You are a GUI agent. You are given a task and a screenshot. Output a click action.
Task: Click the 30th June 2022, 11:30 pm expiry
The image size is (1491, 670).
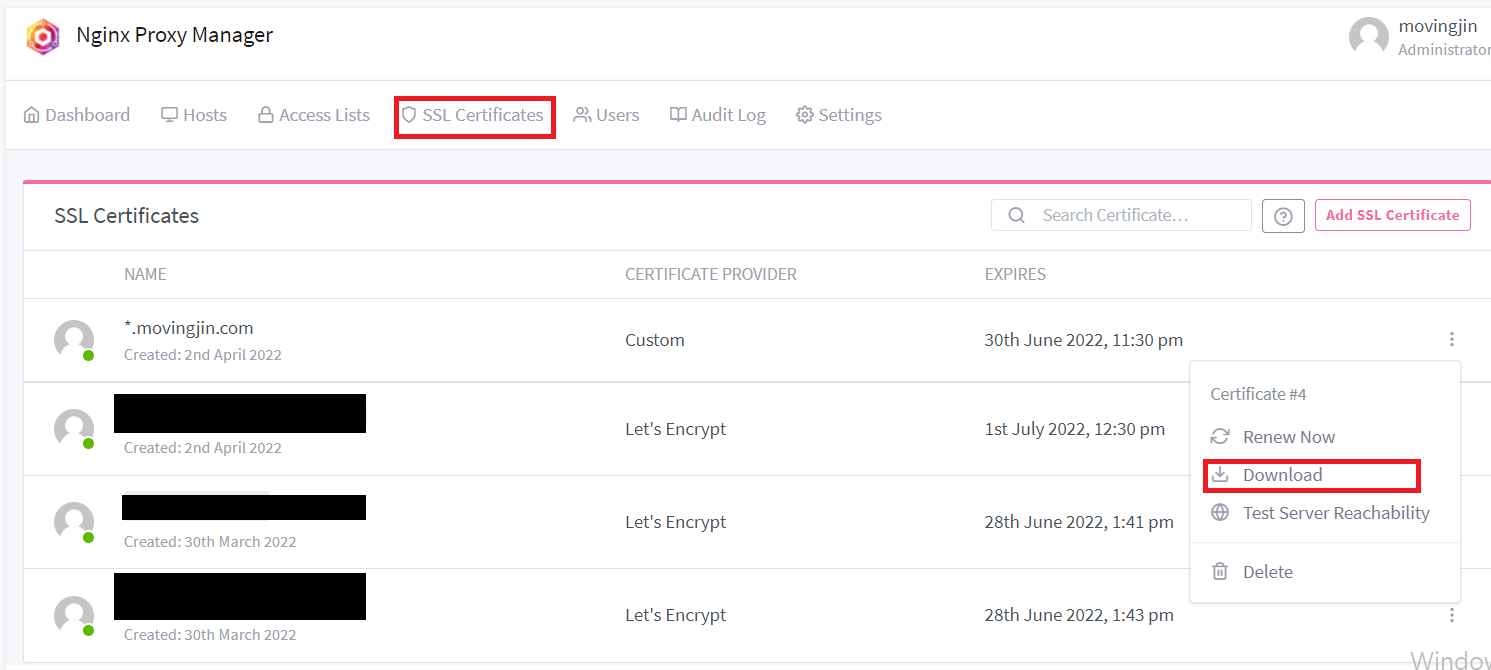tap(1084, 340)
